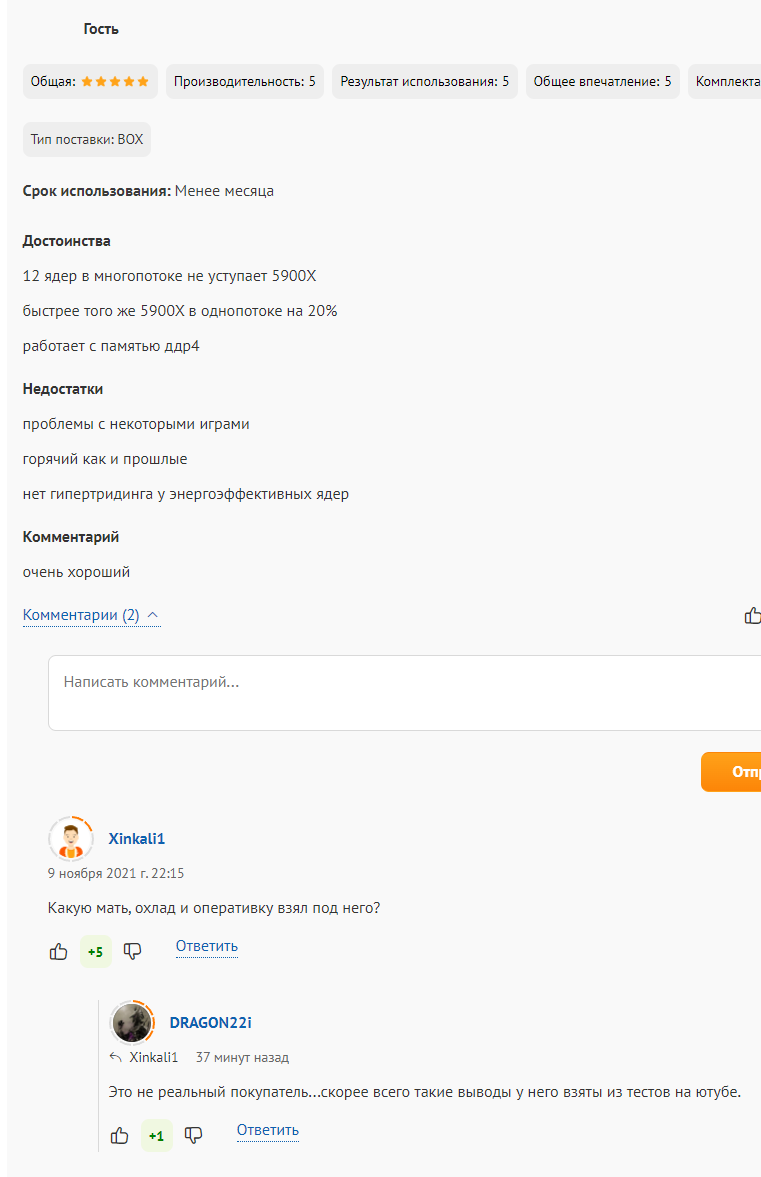This screenshot has width=761, height=1177.
Task: Click the reply arrow to Xinkali1
Action: [116, 1058]
